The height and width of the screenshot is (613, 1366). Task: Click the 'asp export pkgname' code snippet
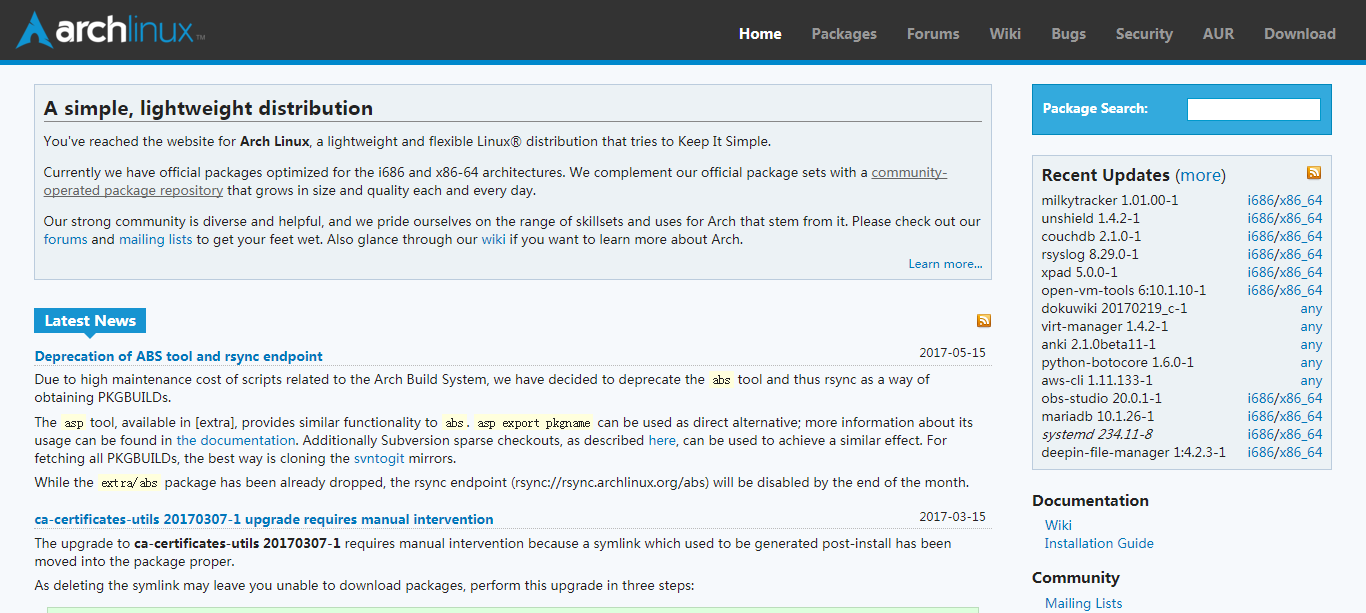tap(533, 423)
